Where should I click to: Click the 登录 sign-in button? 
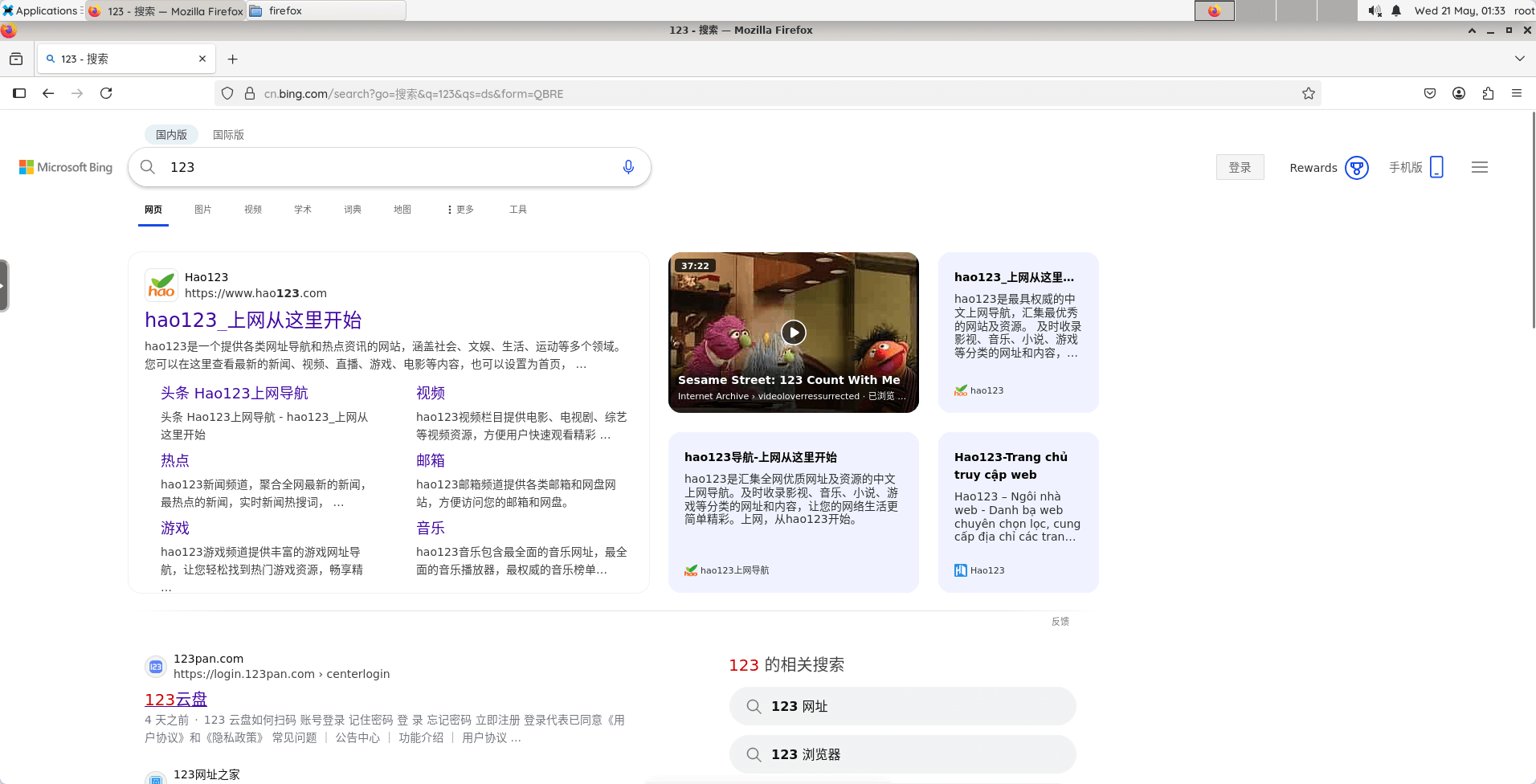click(x=1240, y=167)
